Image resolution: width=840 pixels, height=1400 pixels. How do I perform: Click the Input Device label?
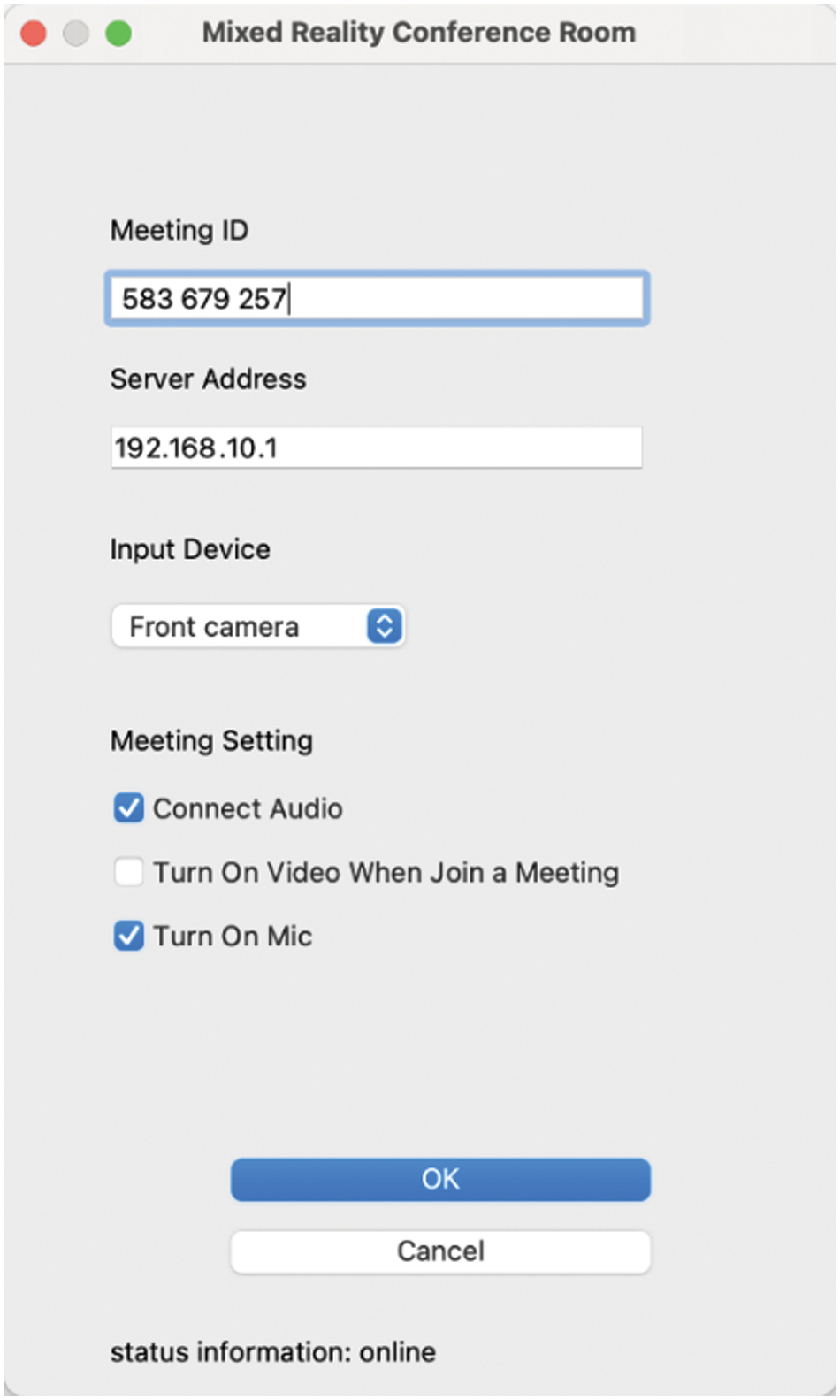(x=190, y=549)
